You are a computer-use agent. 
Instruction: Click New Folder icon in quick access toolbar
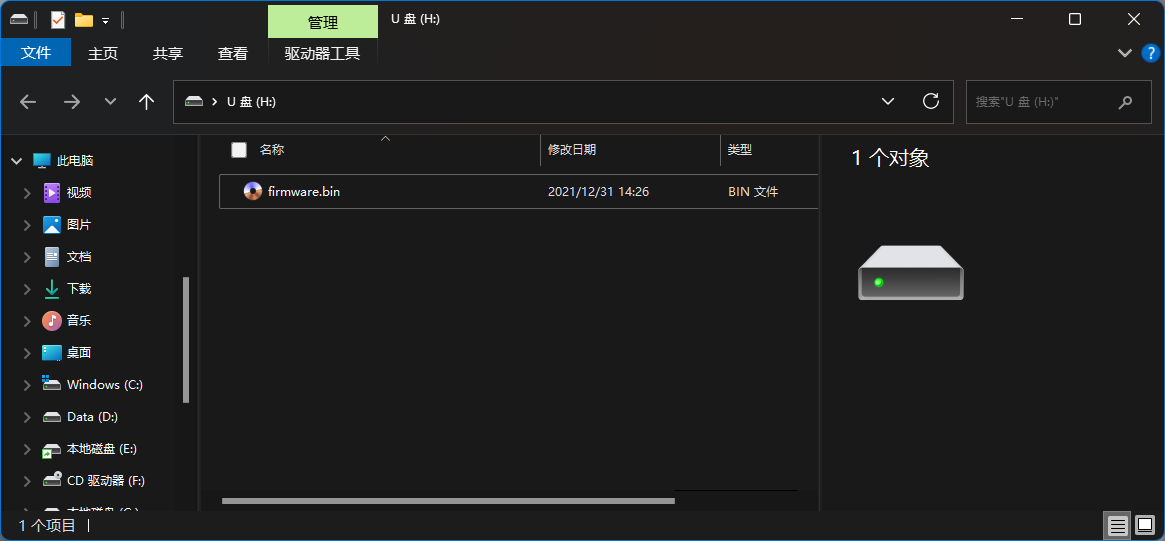coord(84,20)
